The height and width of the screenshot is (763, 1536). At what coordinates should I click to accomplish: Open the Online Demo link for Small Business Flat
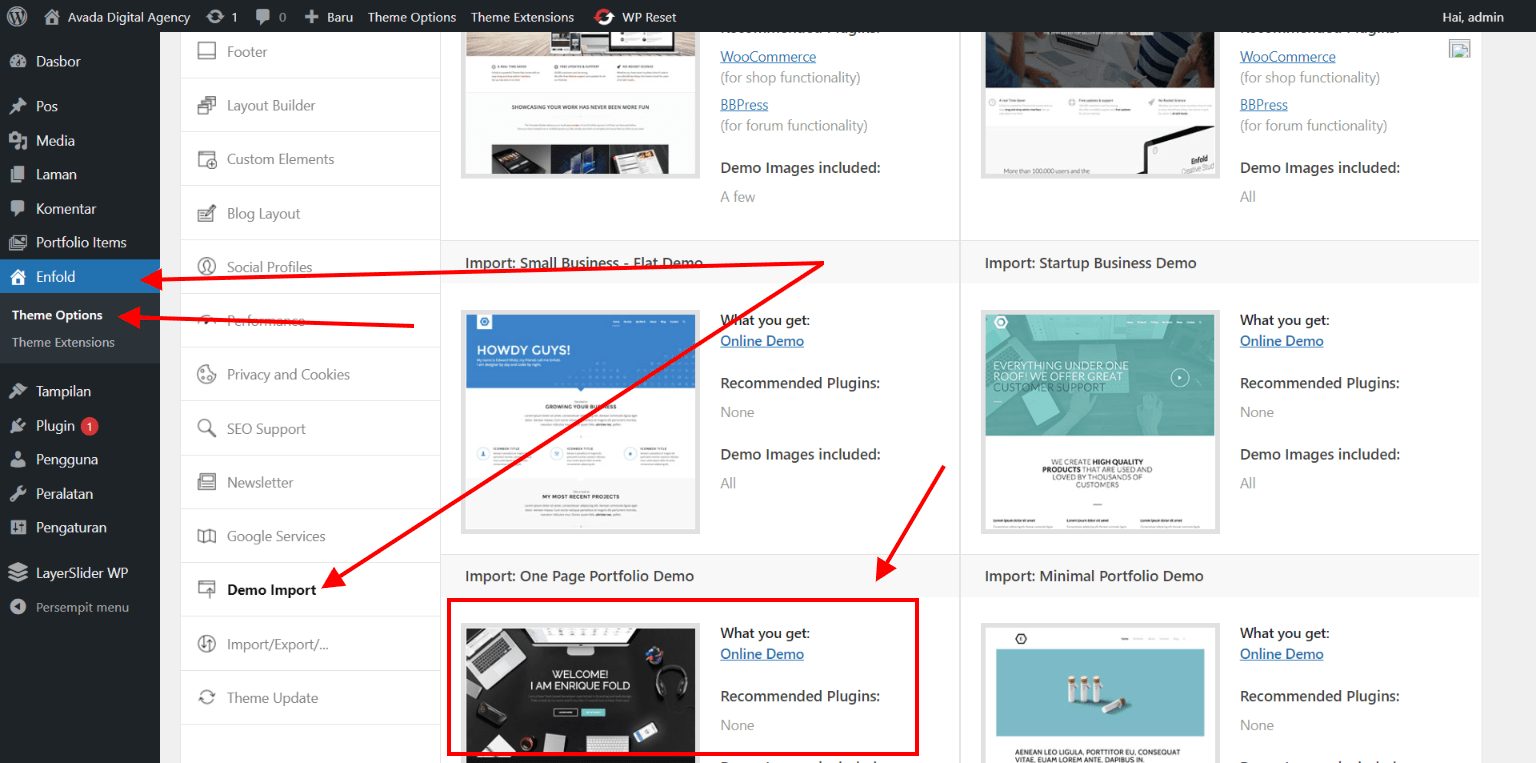tap(762, 341)
